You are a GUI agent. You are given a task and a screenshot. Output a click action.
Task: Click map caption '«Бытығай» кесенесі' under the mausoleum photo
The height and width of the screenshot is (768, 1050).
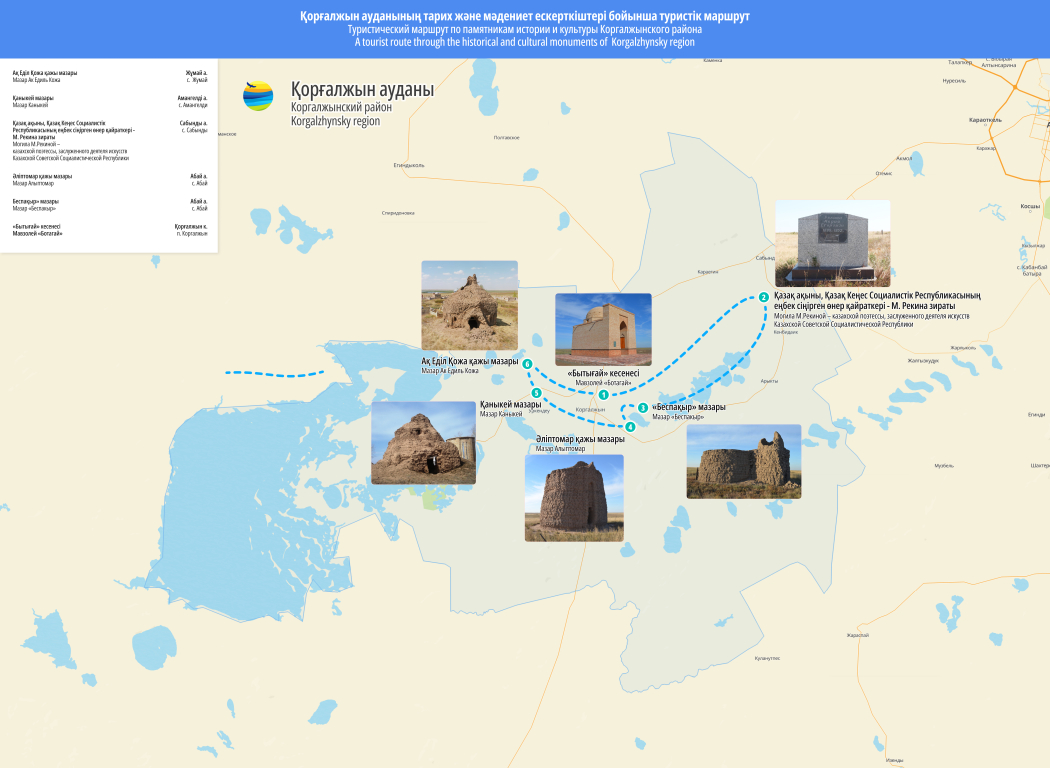603,374
